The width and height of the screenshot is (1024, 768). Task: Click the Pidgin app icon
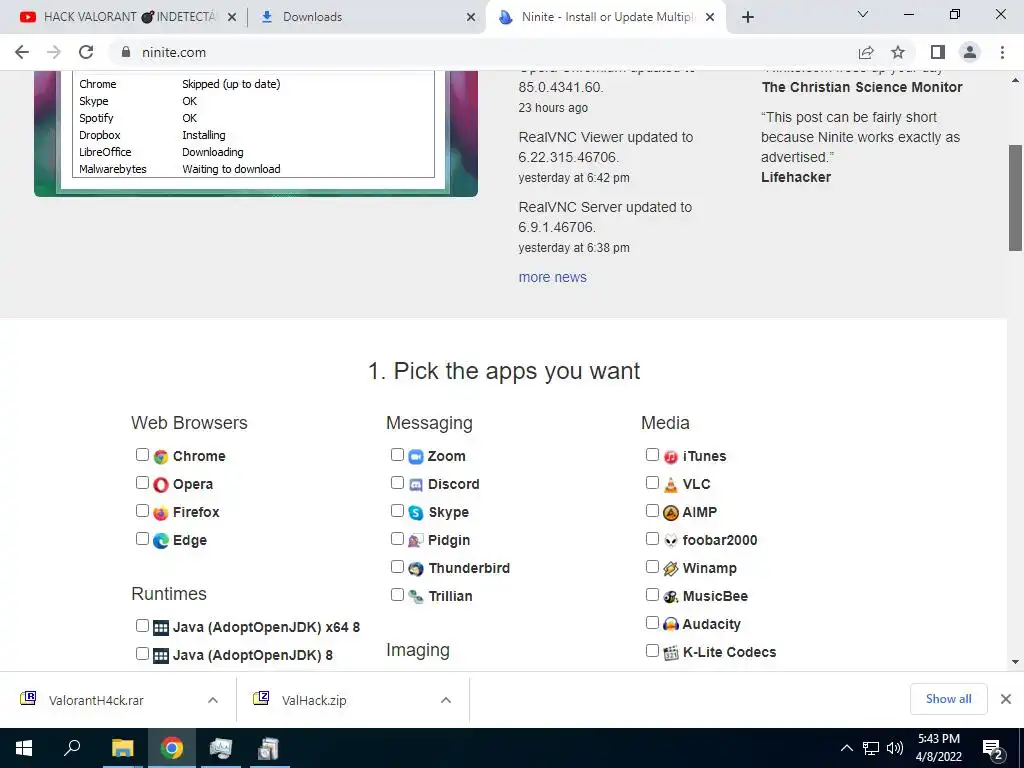(x=416, y=541)
